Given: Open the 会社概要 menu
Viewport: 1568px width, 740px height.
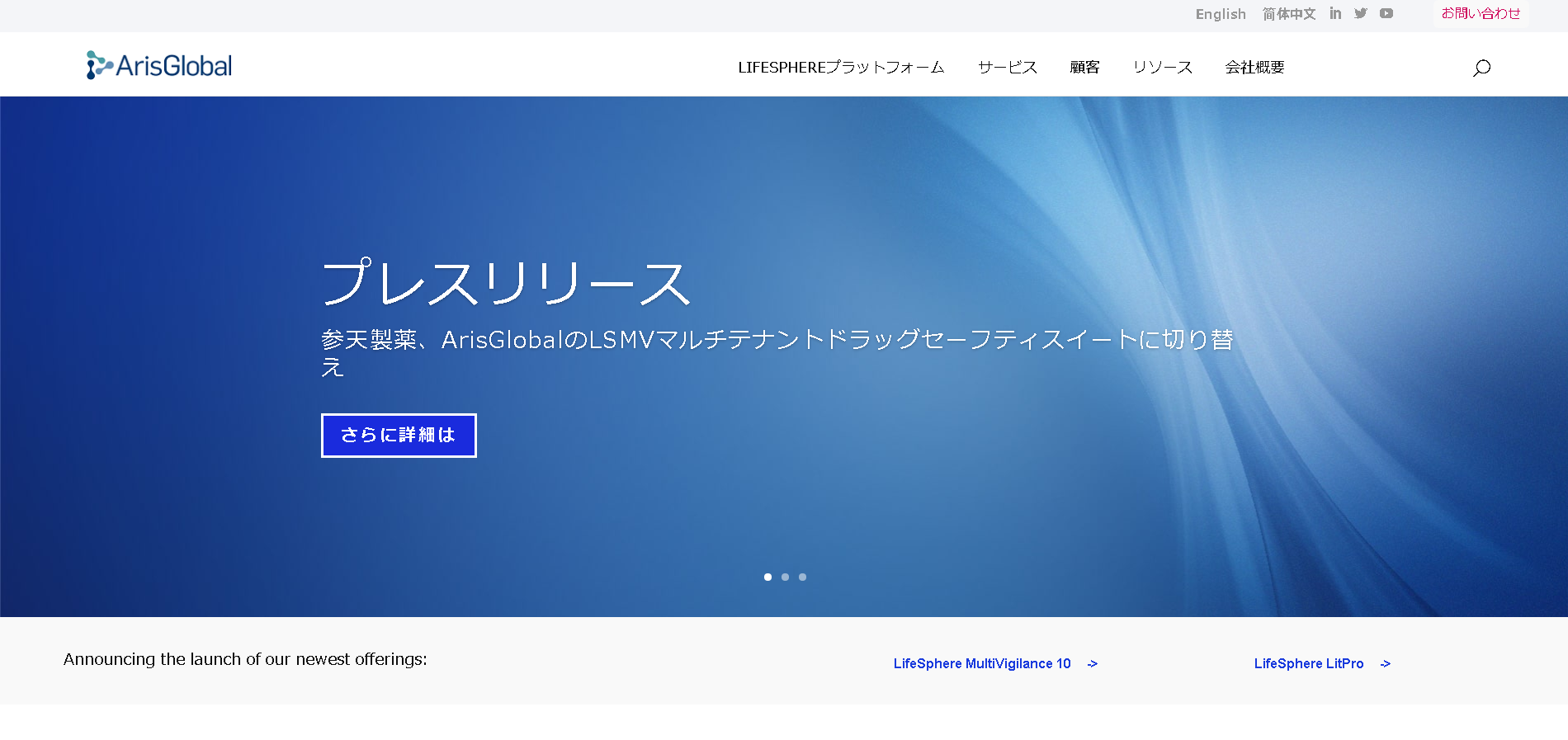Looking at the screenshot, I should (1255, 68).
